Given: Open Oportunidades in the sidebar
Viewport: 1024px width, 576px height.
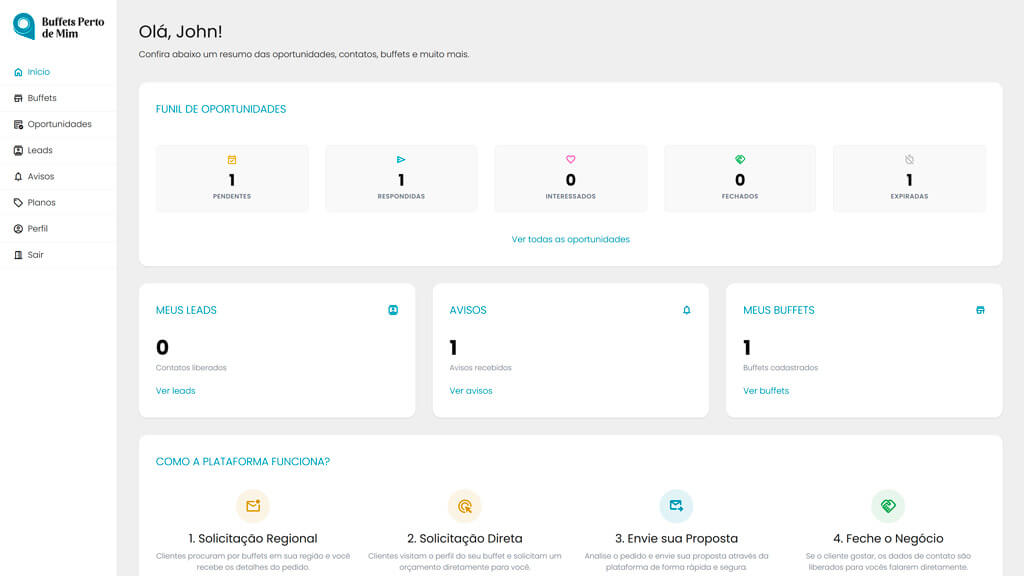Looking at the screenshot, I should [58, 124].
